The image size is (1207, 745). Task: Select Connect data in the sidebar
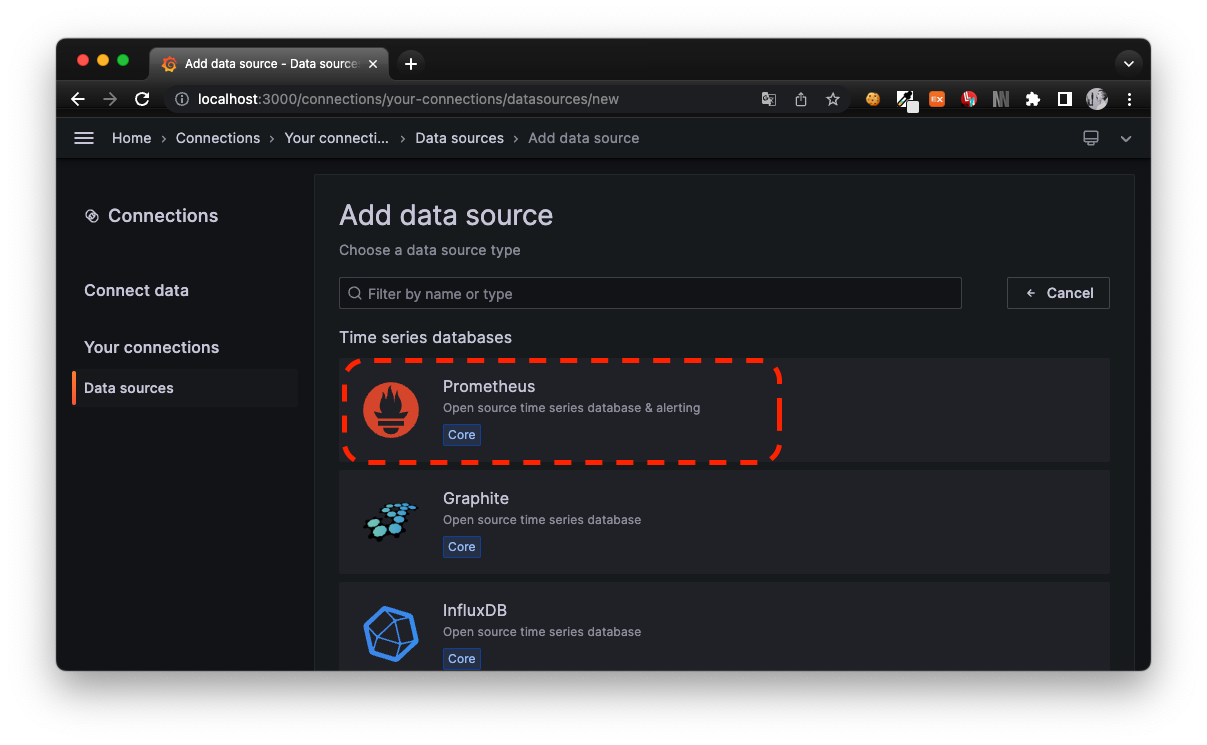(x=136, y=290)
